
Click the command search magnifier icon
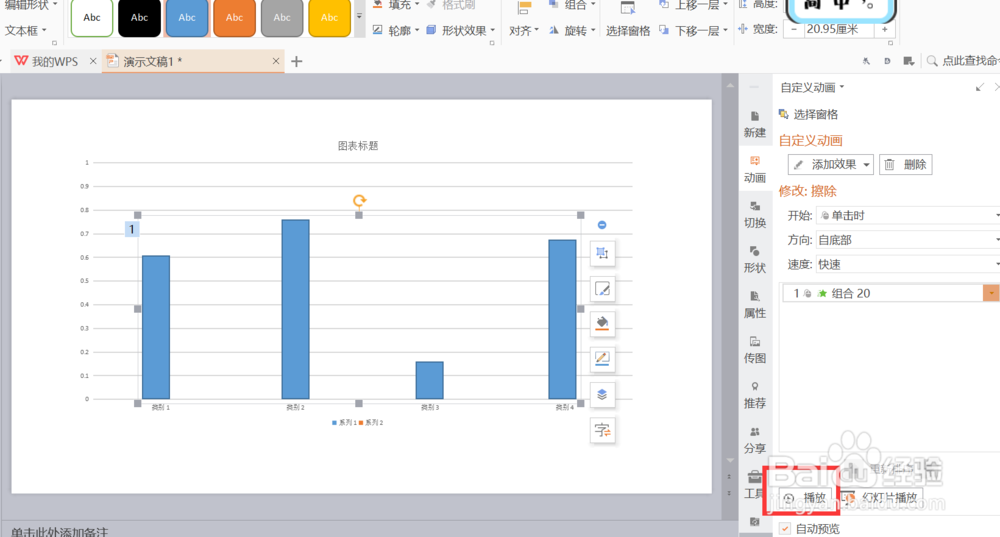932,61
